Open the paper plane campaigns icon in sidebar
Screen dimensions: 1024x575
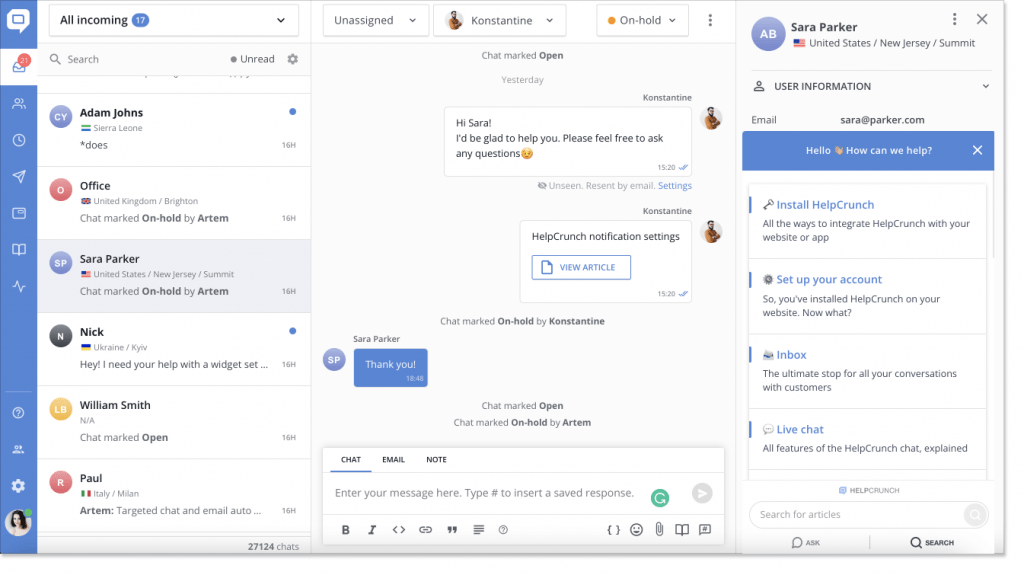click(x=19, y=177)
